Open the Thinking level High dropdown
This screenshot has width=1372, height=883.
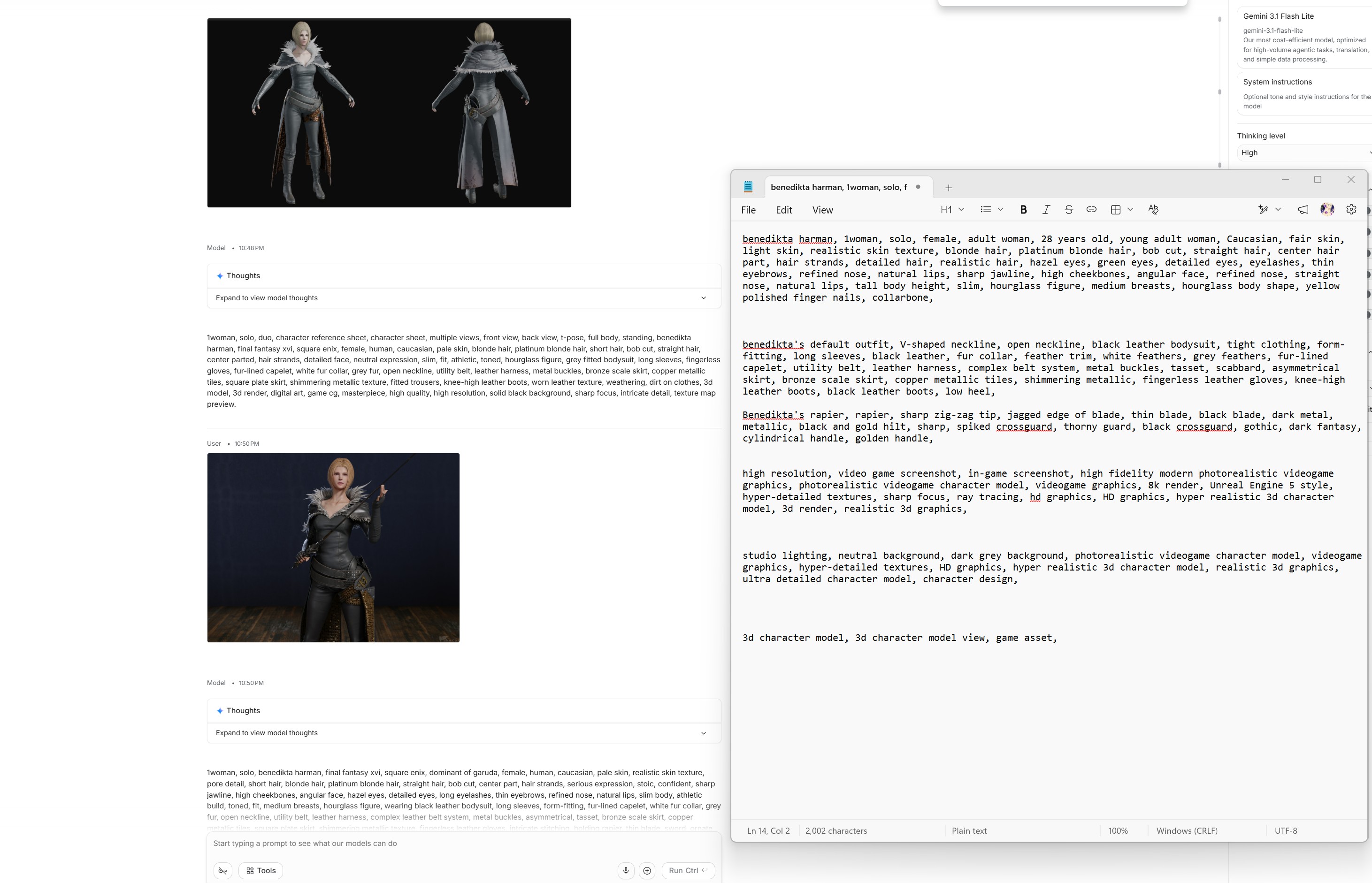point(1304,152)
